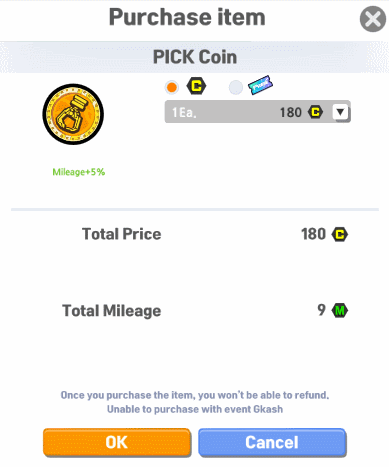Click the Gkash currency icon beside orange radio

coord(196,86)
